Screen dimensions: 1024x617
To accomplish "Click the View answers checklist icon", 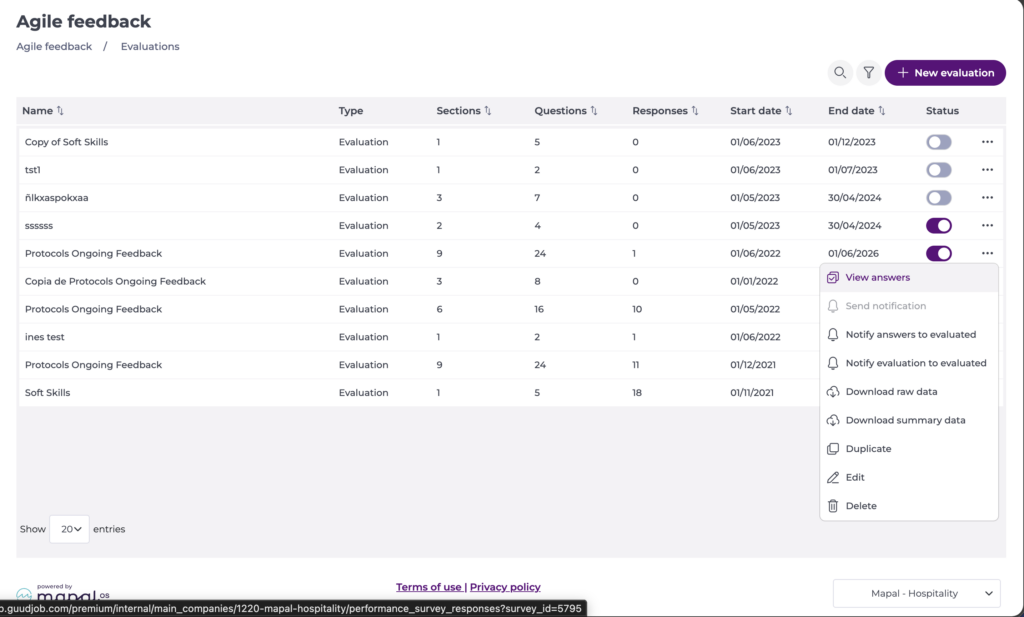I will [833, 277].
